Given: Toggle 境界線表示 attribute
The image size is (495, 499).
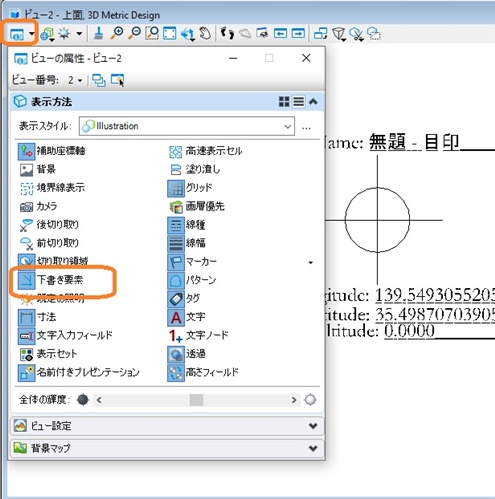Looking at the screenshot, I should pyautogui.click(x=52, y=188).
